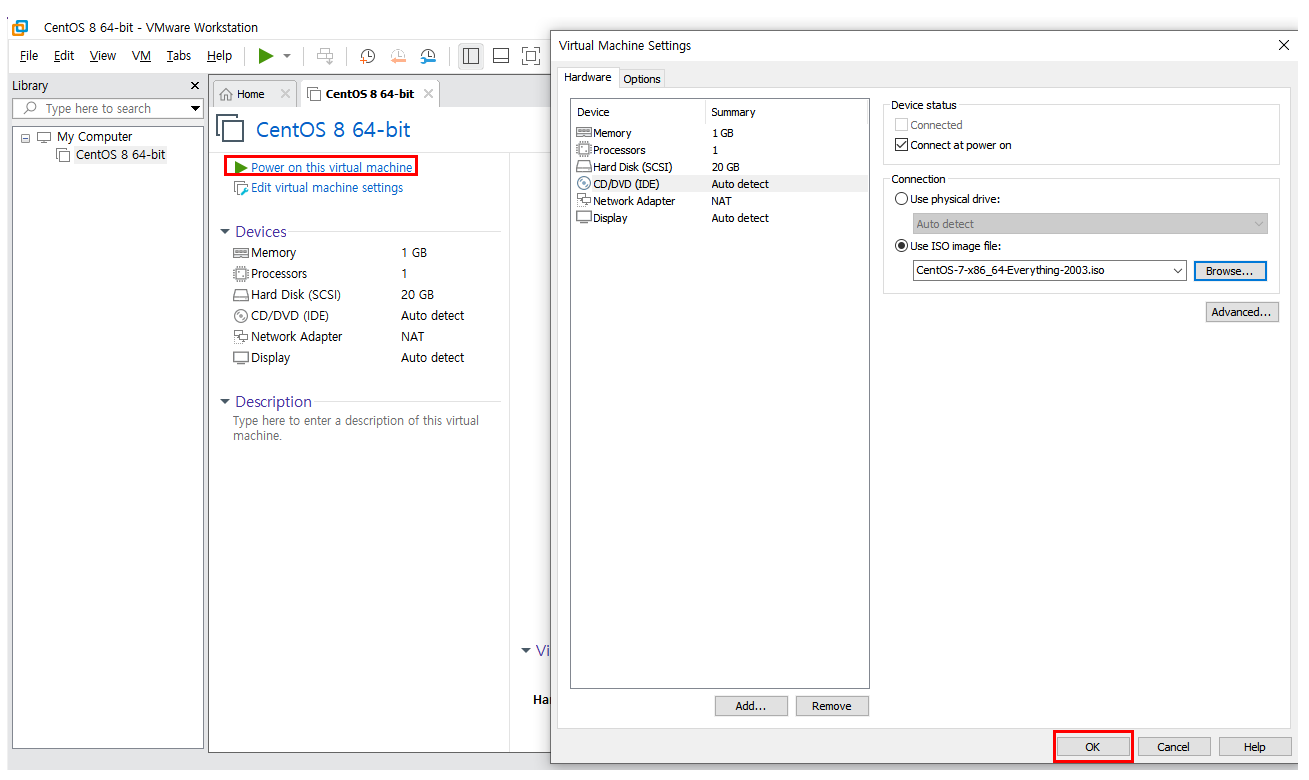
Task: Select Use ISO image file radio button
Action: point(902,246)
